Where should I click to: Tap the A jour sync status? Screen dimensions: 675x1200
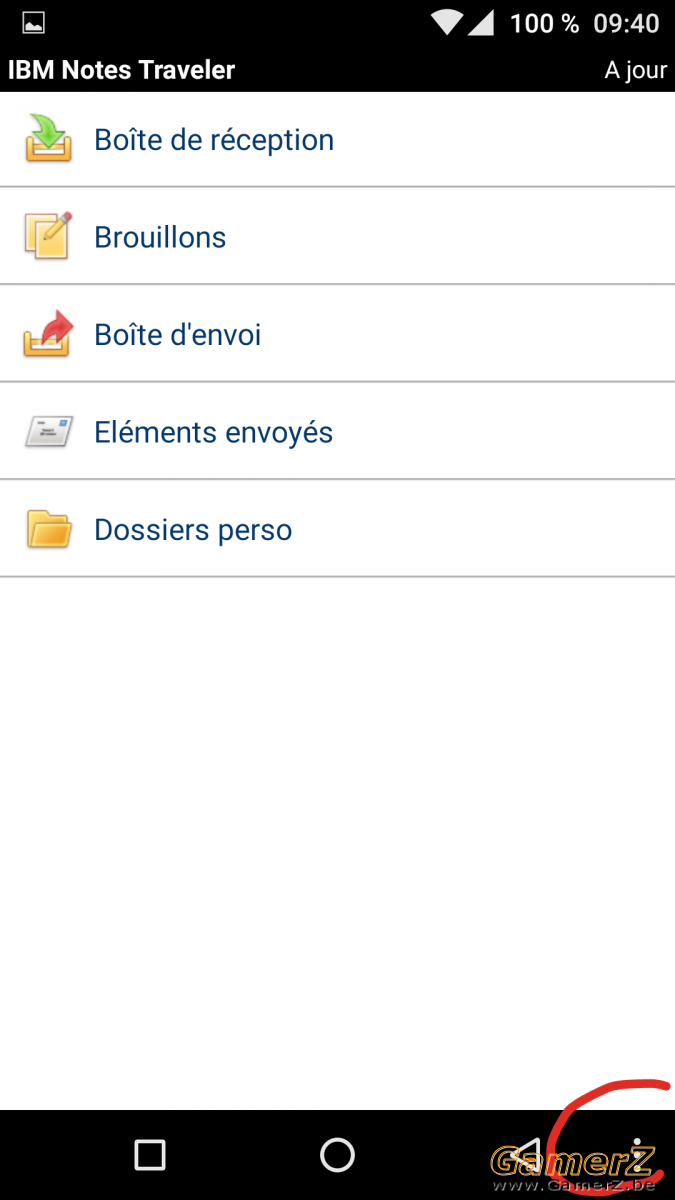click(x=635, y=71)
